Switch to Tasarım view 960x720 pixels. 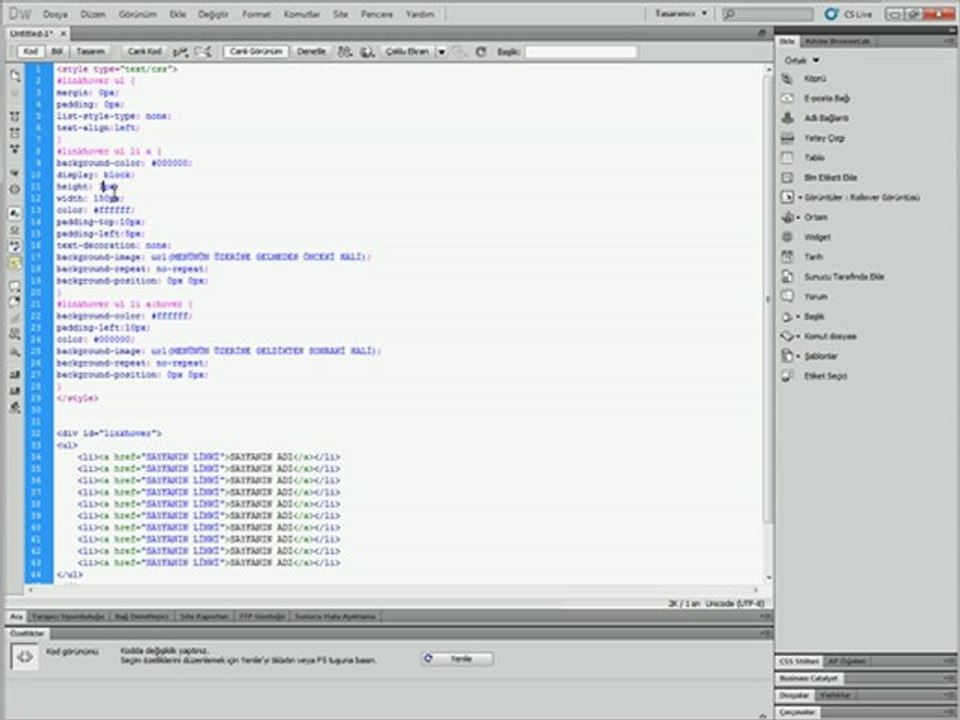point(91,51)
